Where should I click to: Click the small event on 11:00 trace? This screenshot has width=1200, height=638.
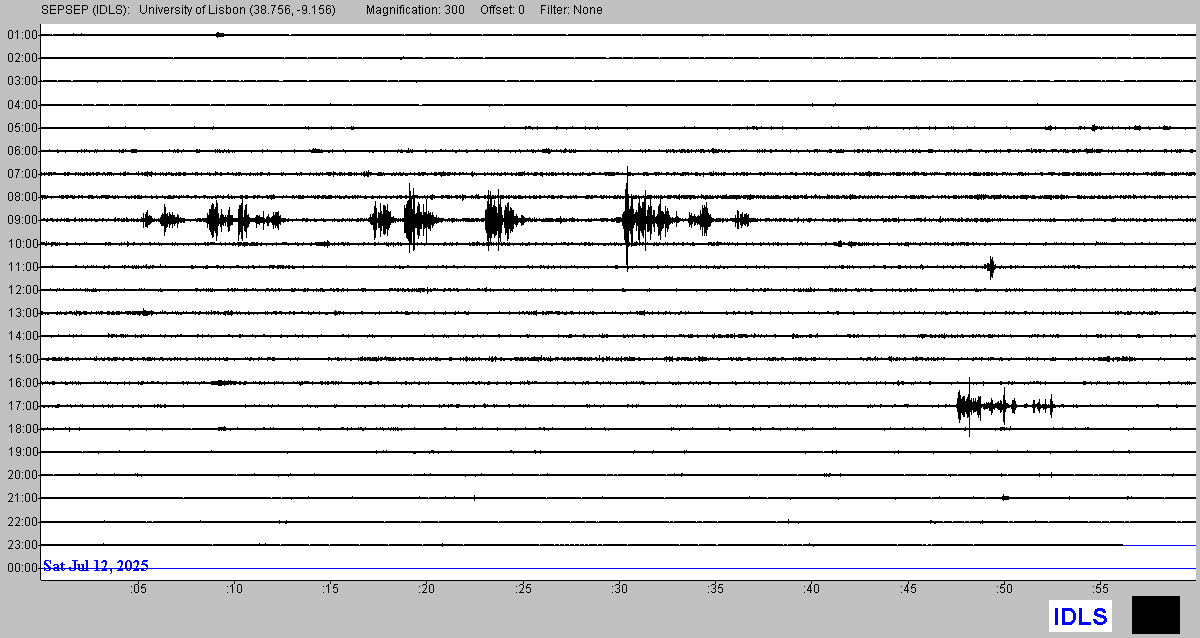click(x=991, y=267)
